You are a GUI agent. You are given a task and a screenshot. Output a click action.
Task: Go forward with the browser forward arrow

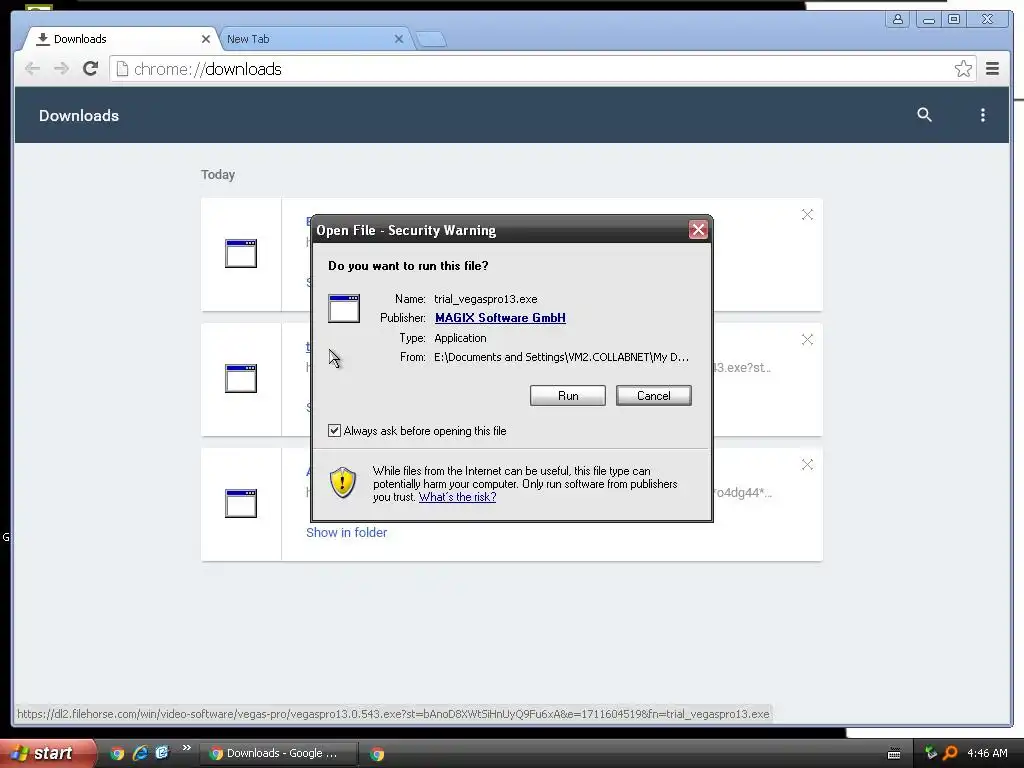61,69
